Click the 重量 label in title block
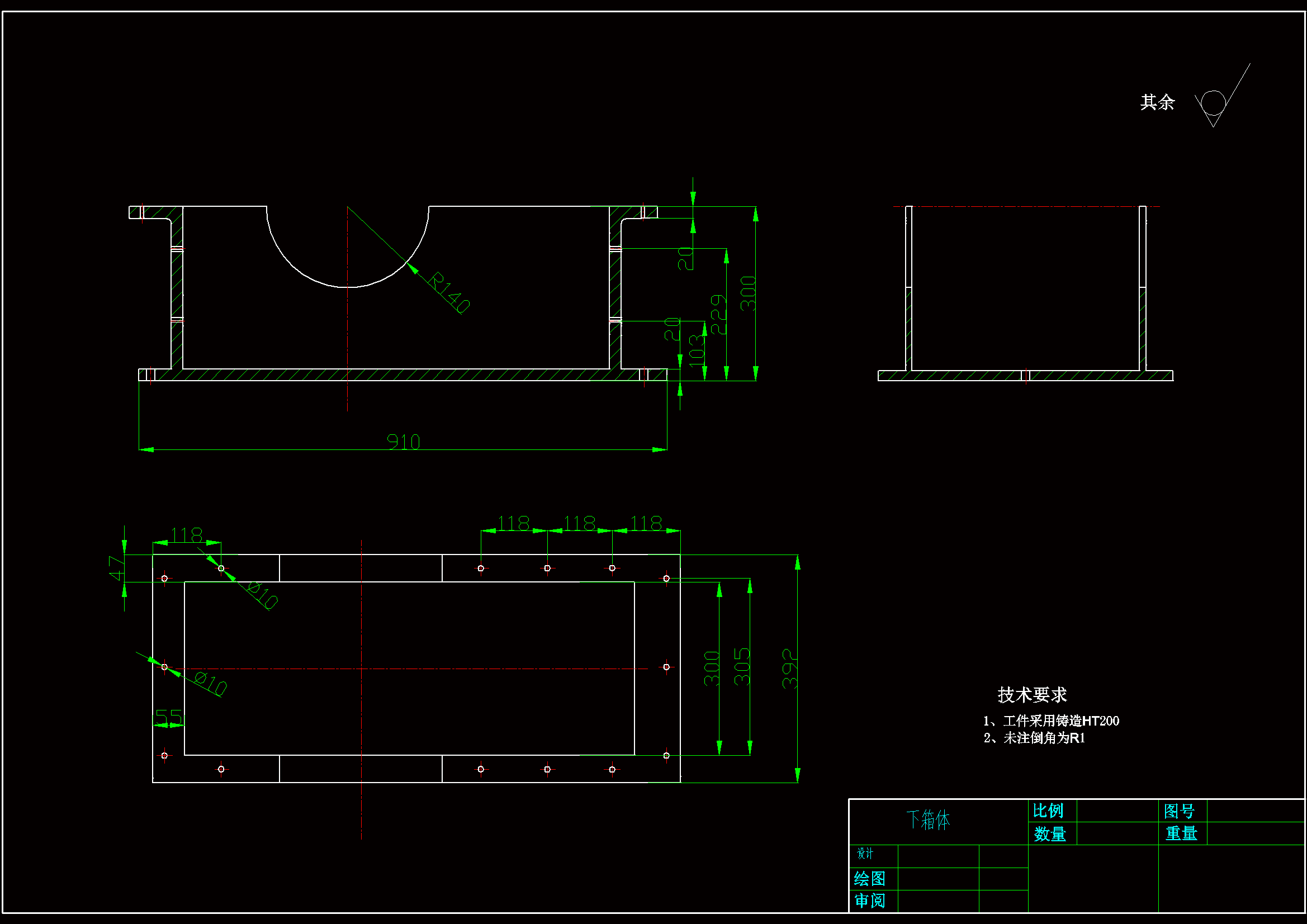 1181,833
